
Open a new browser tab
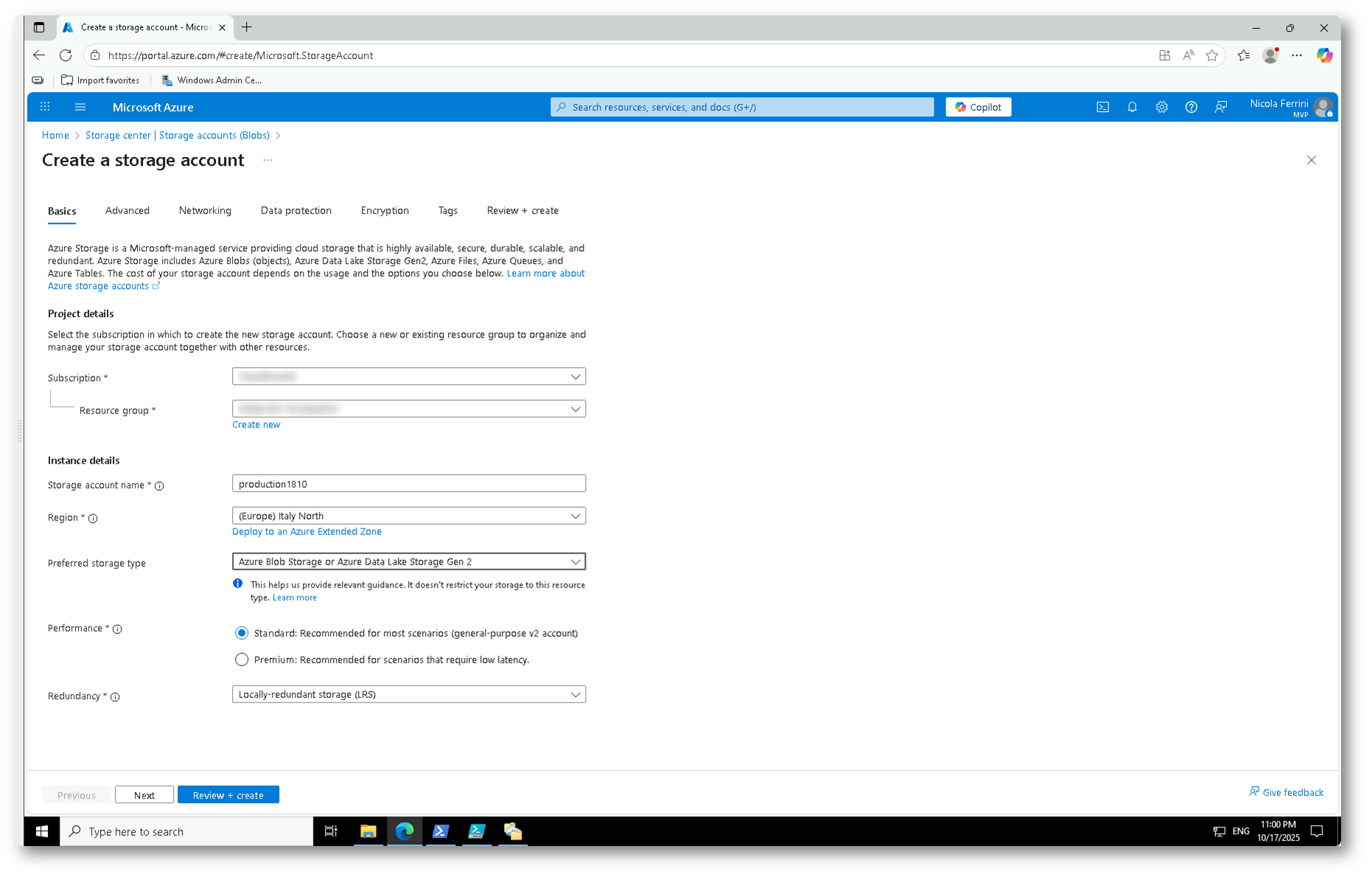point(247,27)
